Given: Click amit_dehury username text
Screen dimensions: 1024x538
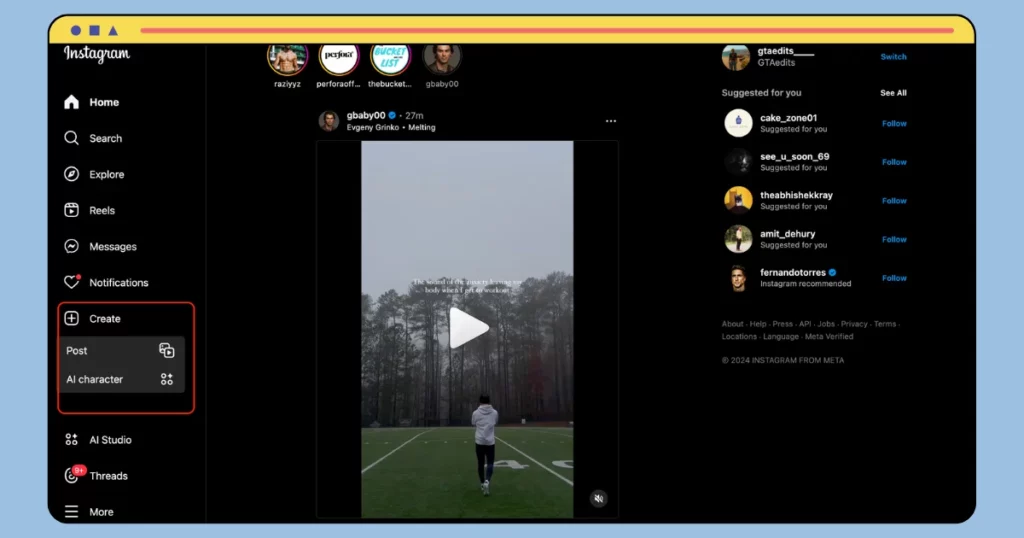Looking at the screenshot, I should click(x=788, y=234).
